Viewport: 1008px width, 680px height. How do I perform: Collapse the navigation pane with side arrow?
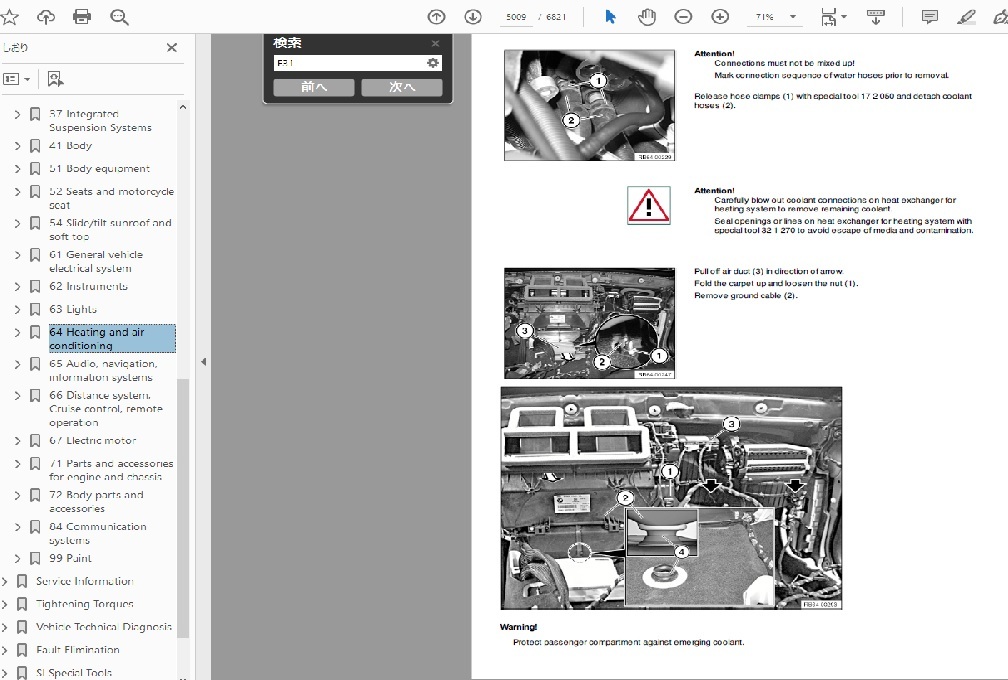tap(203, 362)
